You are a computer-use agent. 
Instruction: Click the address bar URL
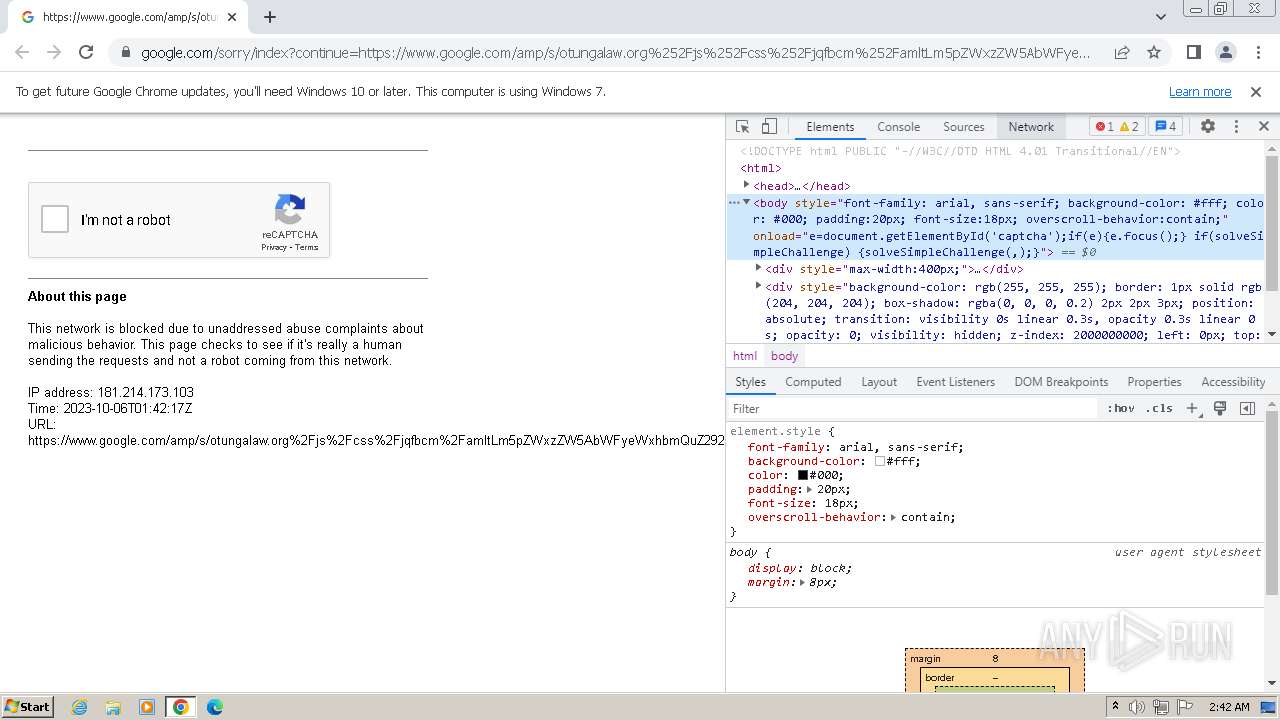(x=615, y=53)
